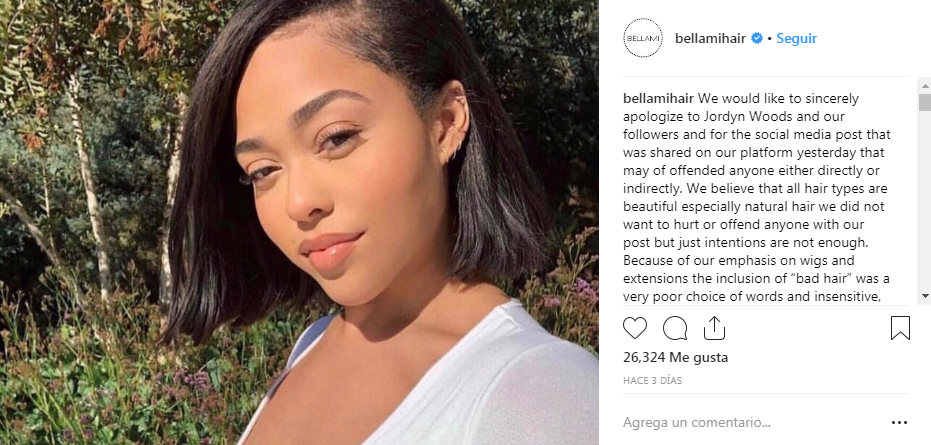Open bellamihair username in header

click(x=710, y=38)
